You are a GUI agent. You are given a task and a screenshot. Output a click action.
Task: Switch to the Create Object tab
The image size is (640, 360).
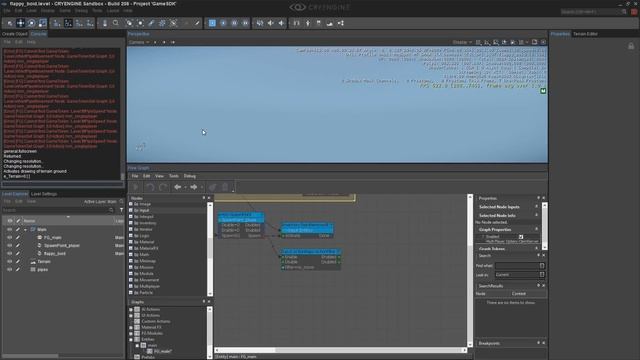tap(14, 34)
